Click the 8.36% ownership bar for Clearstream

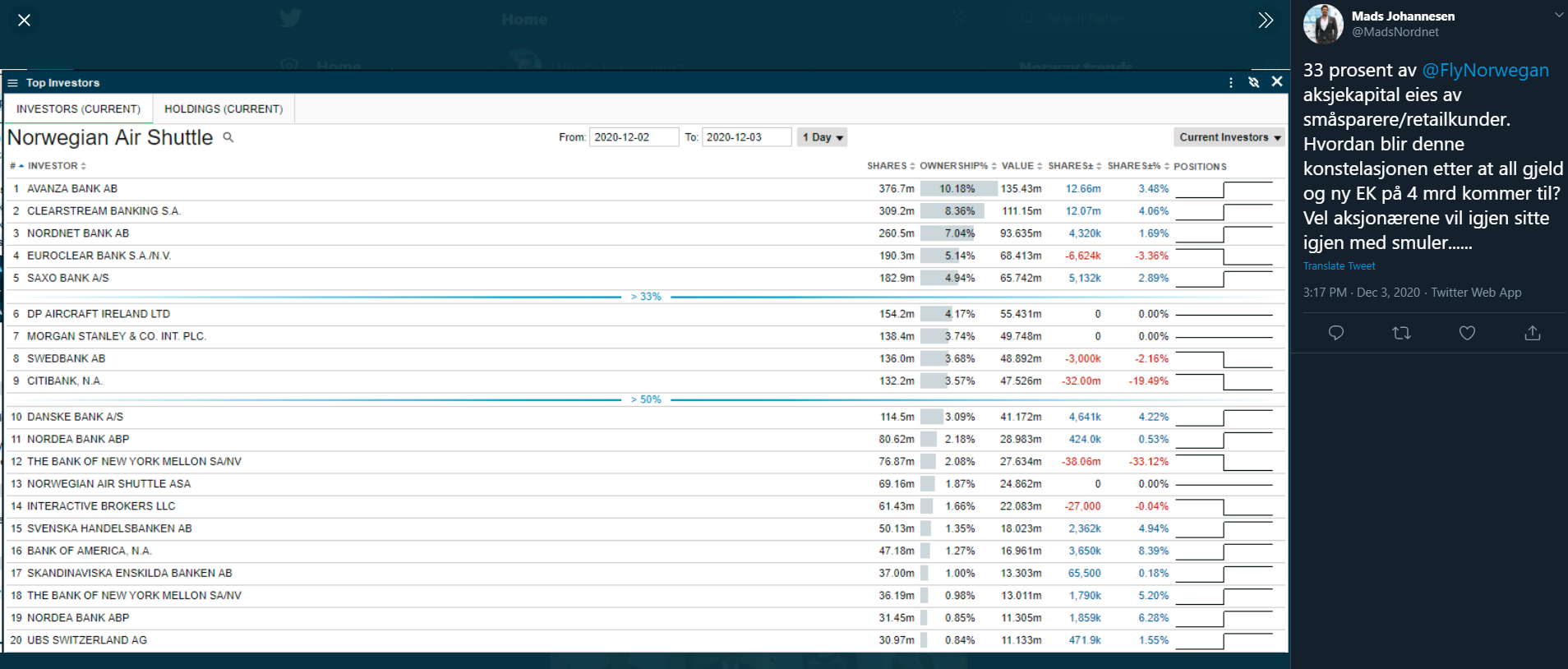pyautogui.click(x=952, y=211)
